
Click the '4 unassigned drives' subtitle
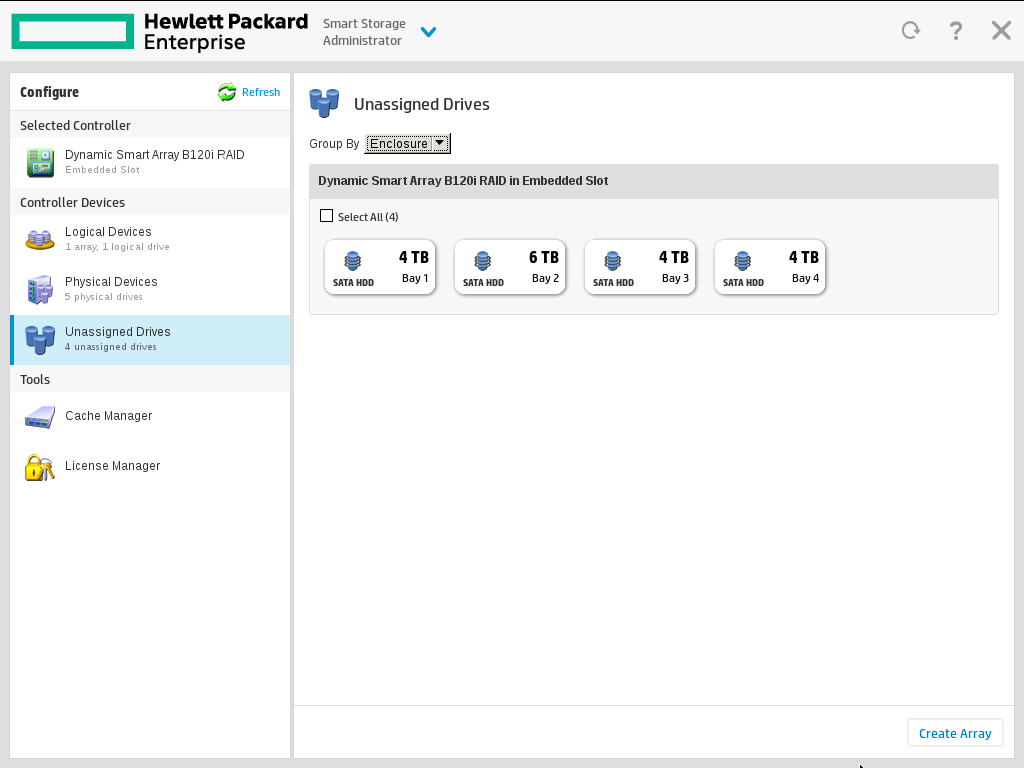coord(110,347)
